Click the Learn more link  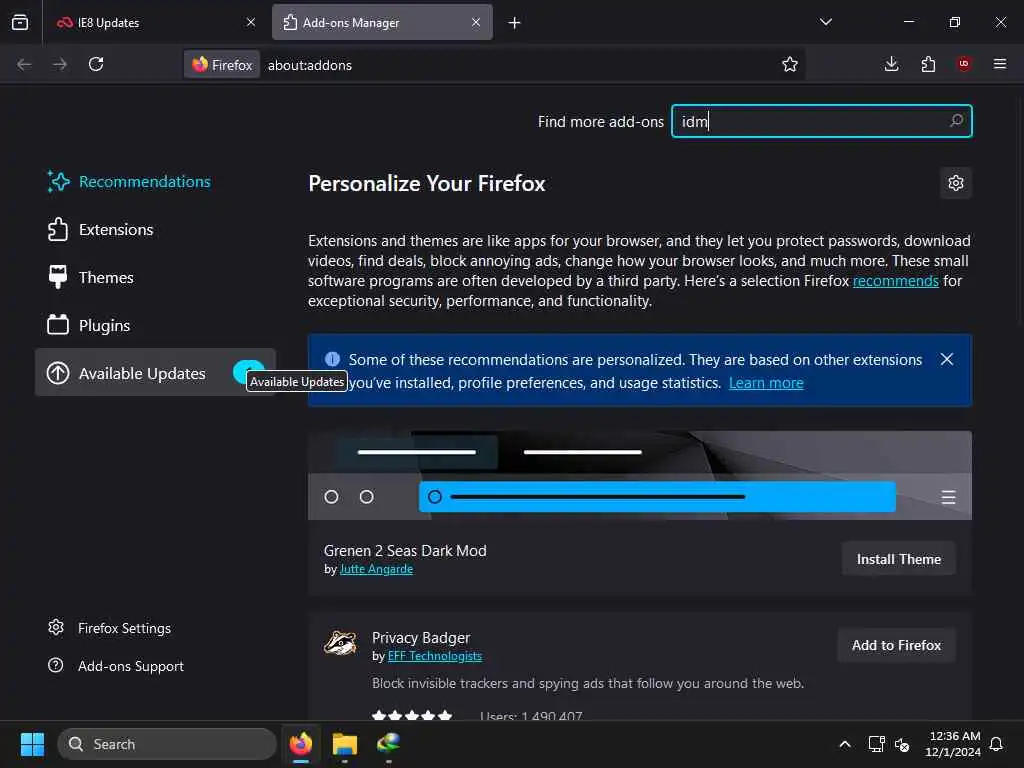pos(766,383)
